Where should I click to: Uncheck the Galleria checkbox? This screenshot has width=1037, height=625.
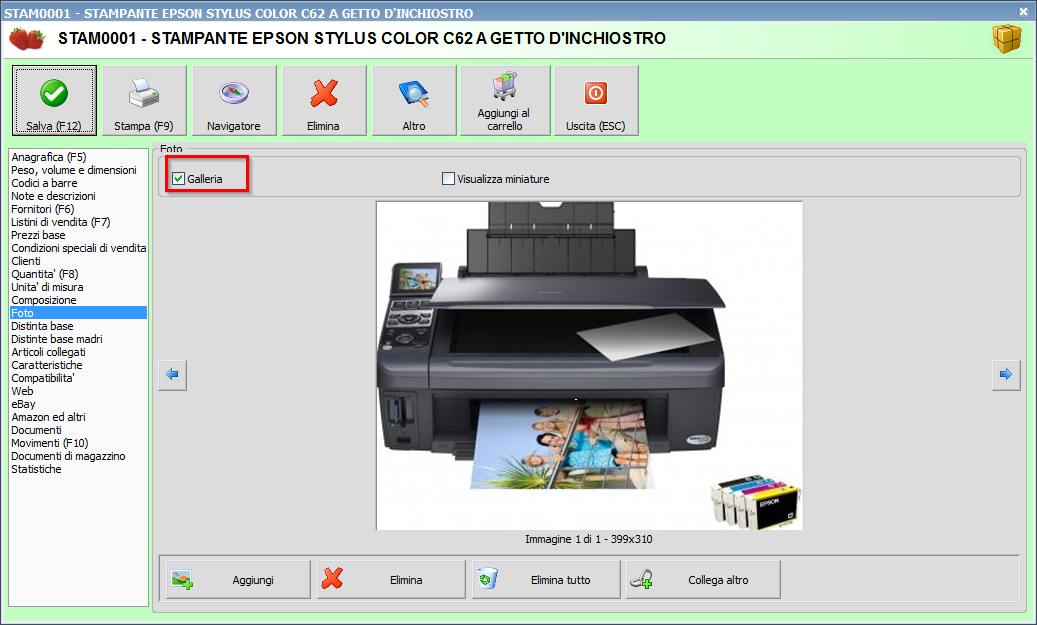(x=179, y=179)
